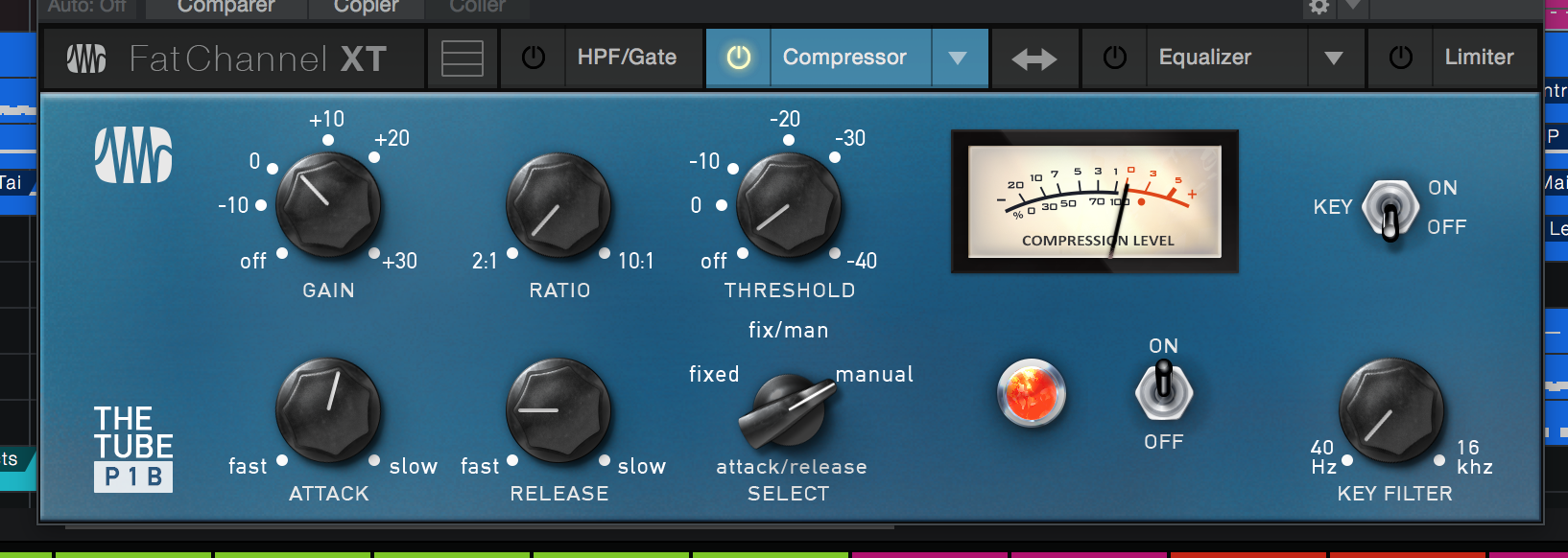Click the Comparer button
This screenshot has height=558, width=1568.
[x=226, y=7]
